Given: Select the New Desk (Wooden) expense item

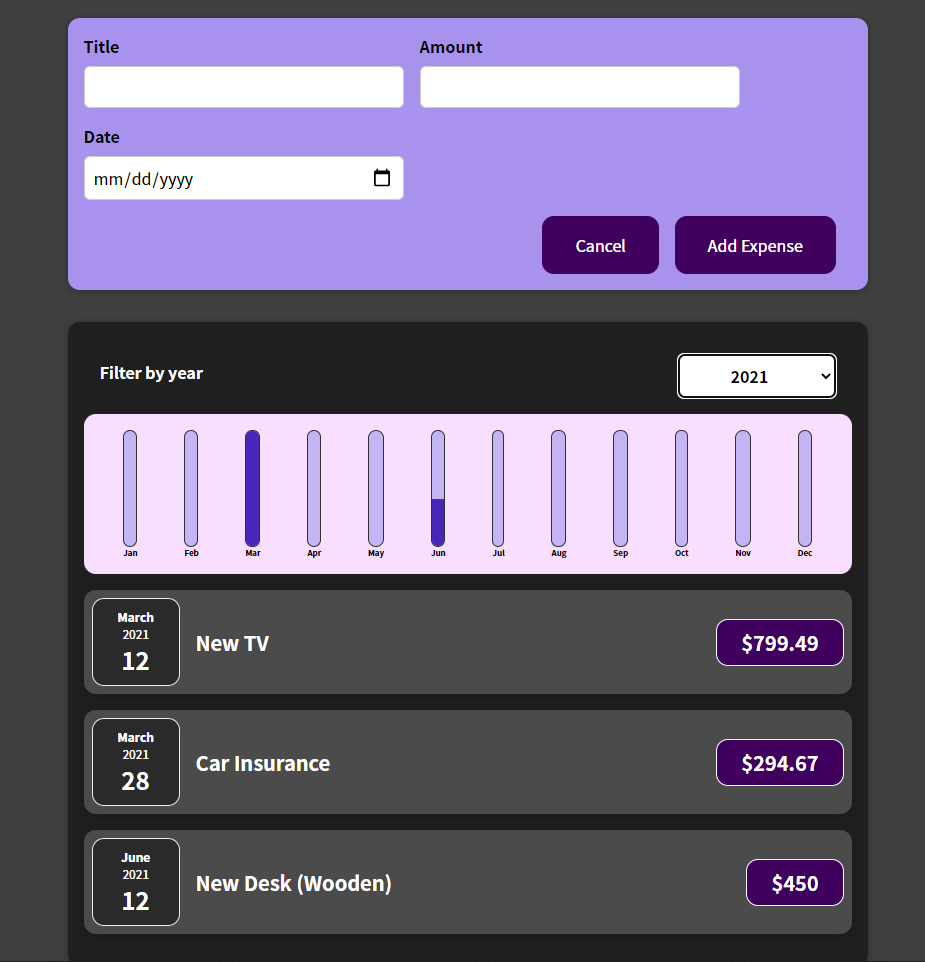Looking at the screenshot, I should (468, 882).
